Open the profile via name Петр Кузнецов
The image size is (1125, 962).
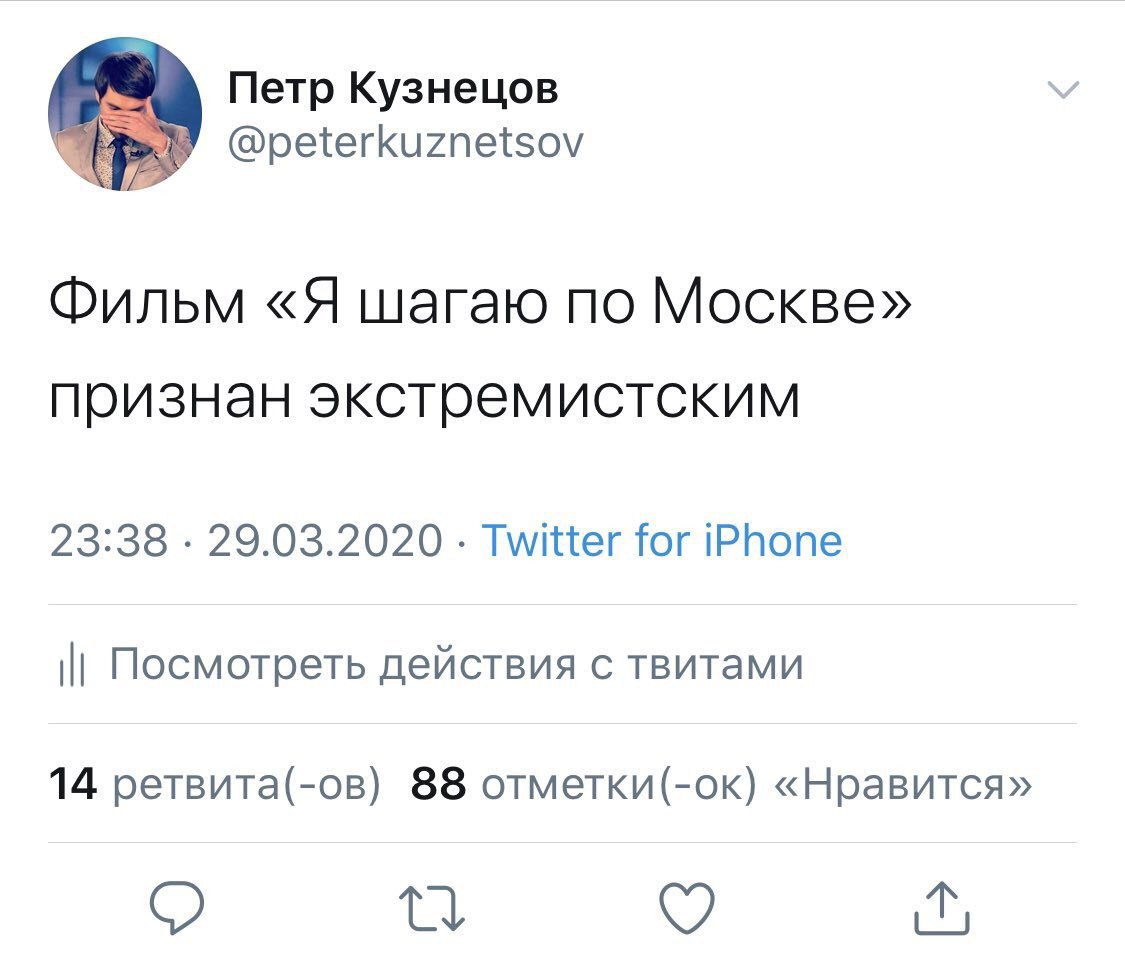(393, 90)
